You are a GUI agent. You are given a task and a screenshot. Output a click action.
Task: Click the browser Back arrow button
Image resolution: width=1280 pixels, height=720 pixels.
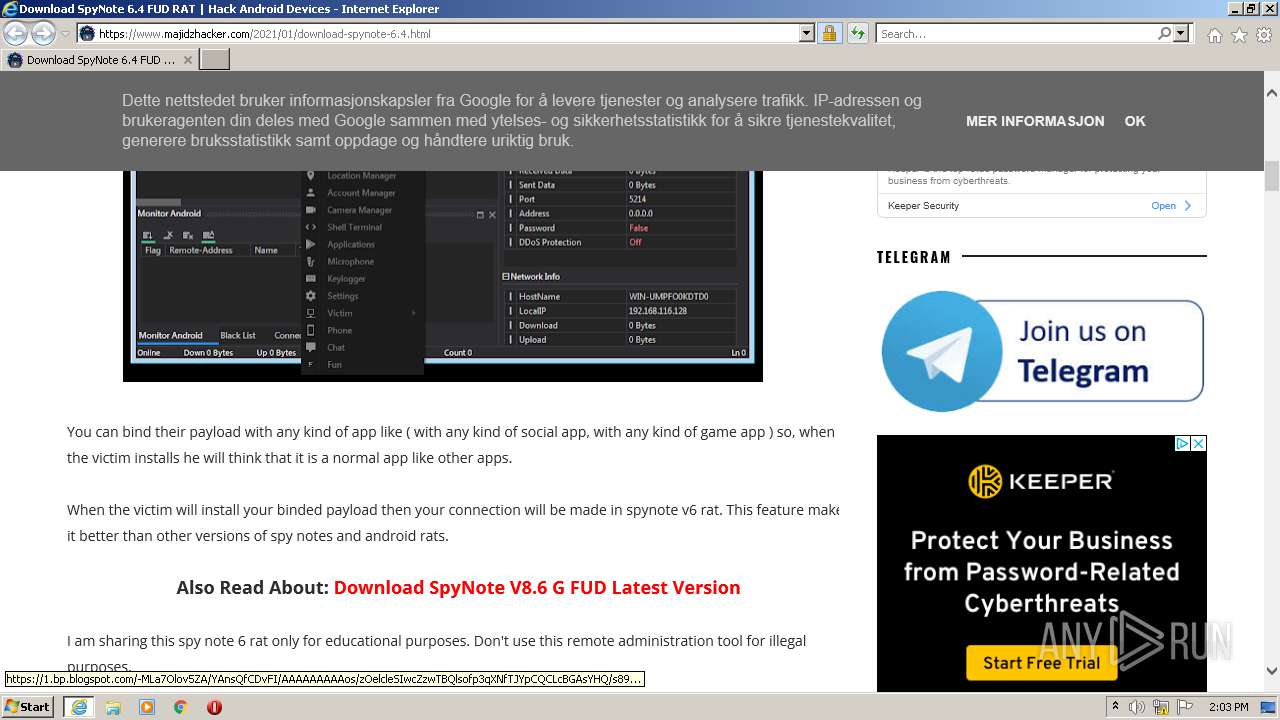coord(16,34)
